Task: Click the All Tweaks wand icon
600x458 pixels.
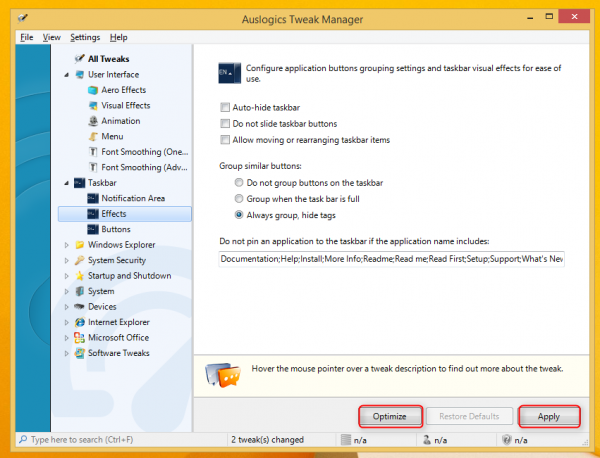Action: pos(80,59)
